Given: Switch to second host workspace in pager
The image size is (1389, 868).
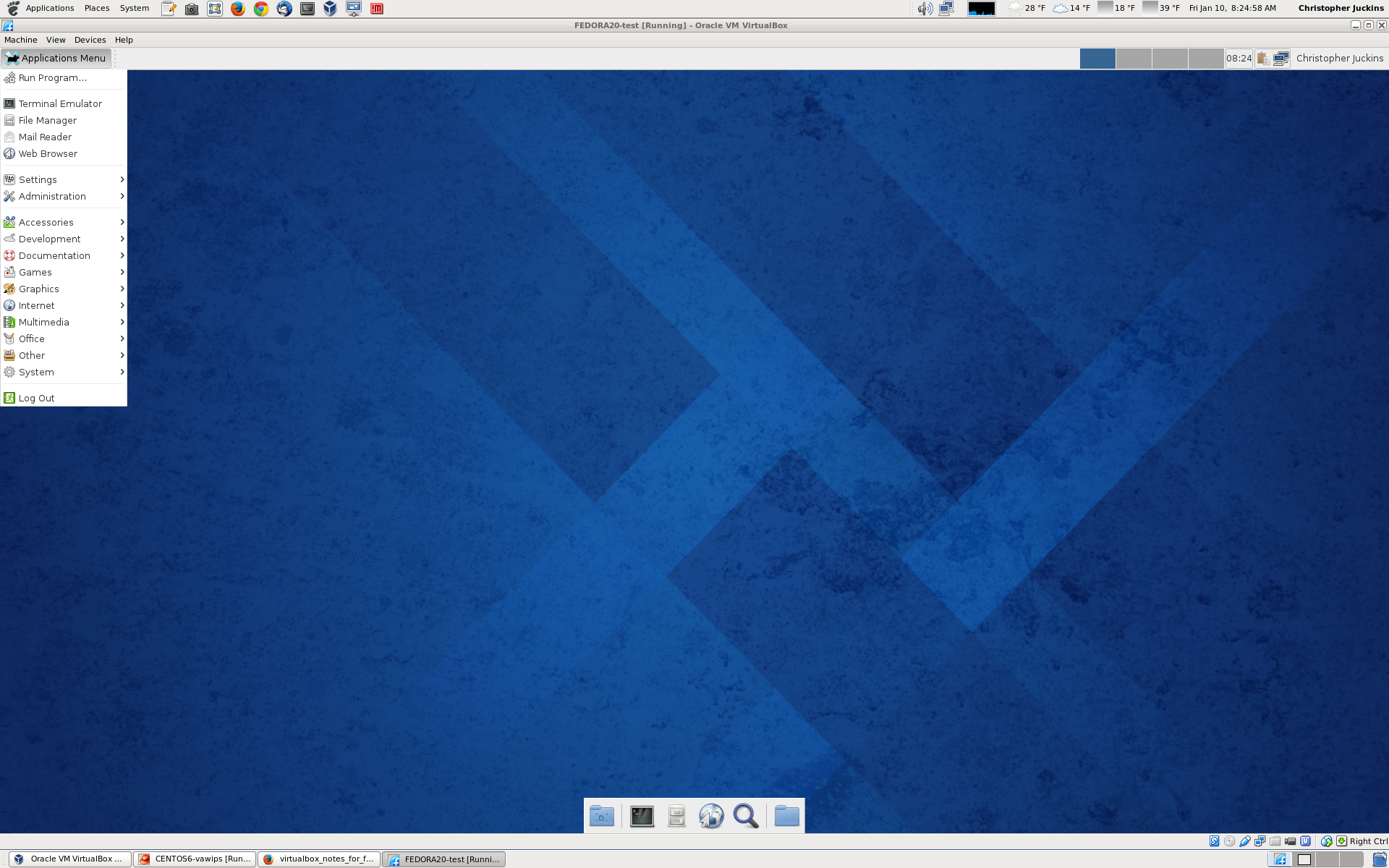Looking at the screenshot, I should (x=1304, y=859).
